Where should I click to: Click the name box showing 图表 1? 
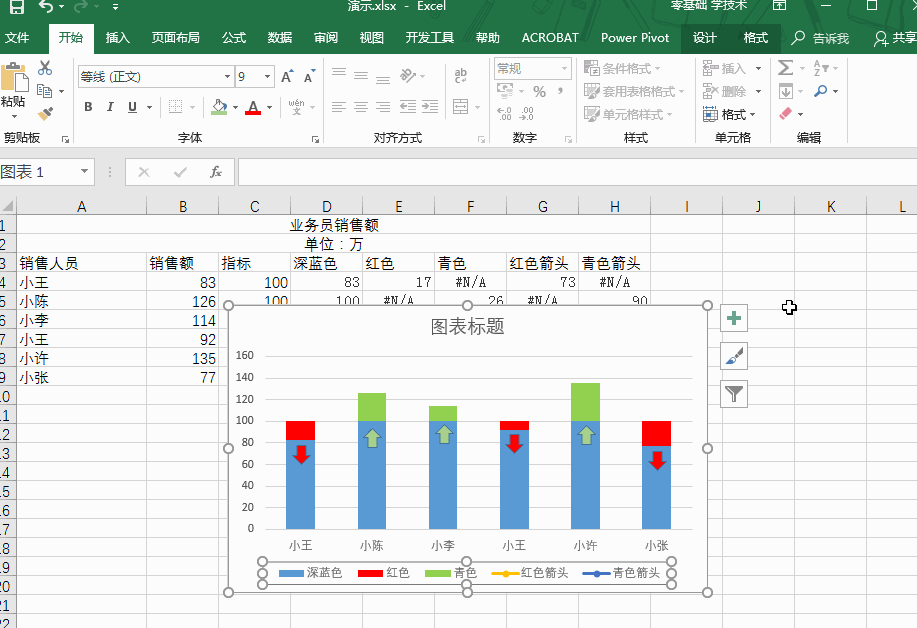[47, 172]
